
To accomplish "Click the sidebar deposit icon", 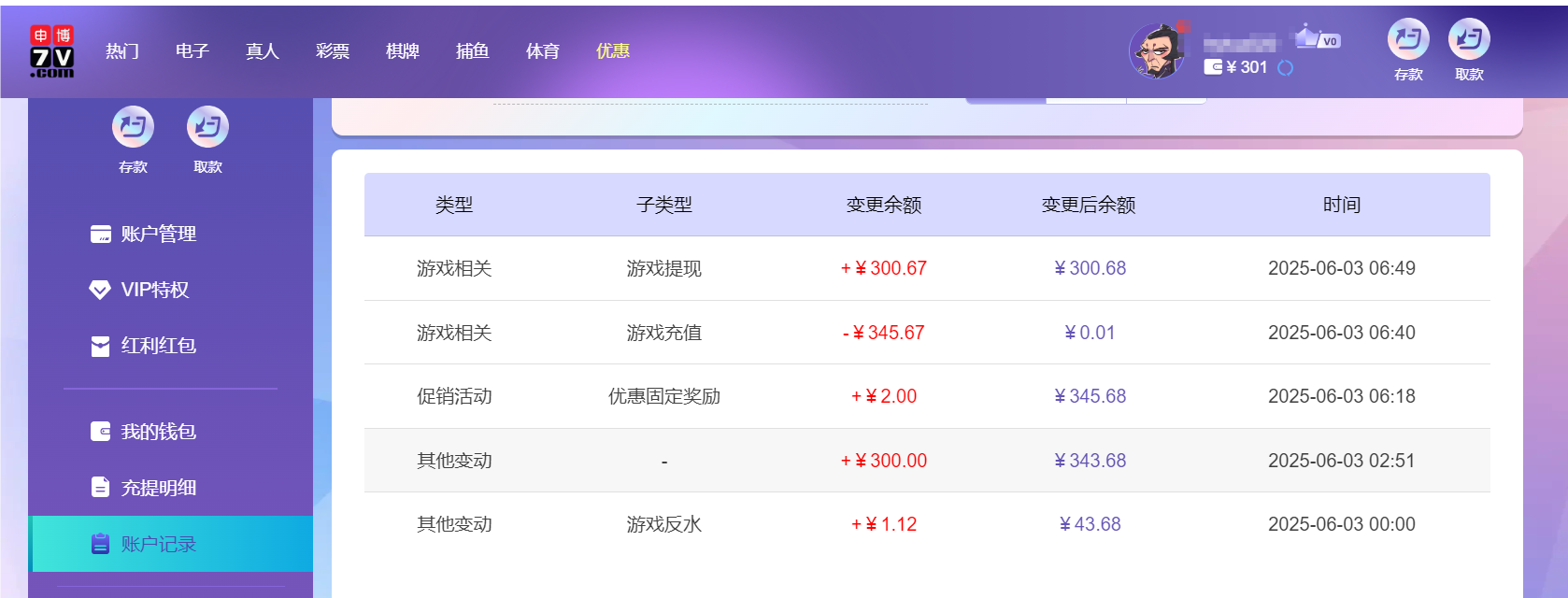I will click(x=133, y=127).
